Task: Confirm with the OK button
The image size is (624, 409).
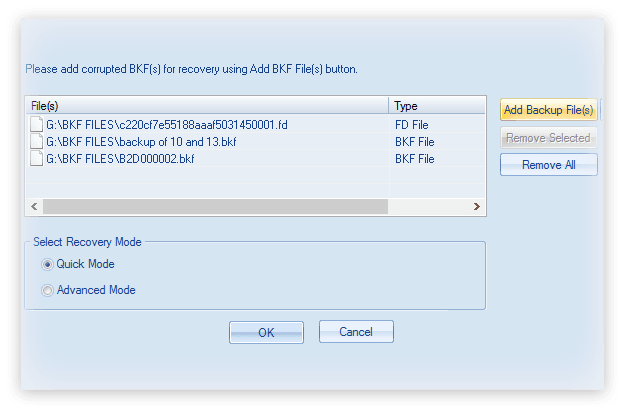Action: click(x=266, y=333)
